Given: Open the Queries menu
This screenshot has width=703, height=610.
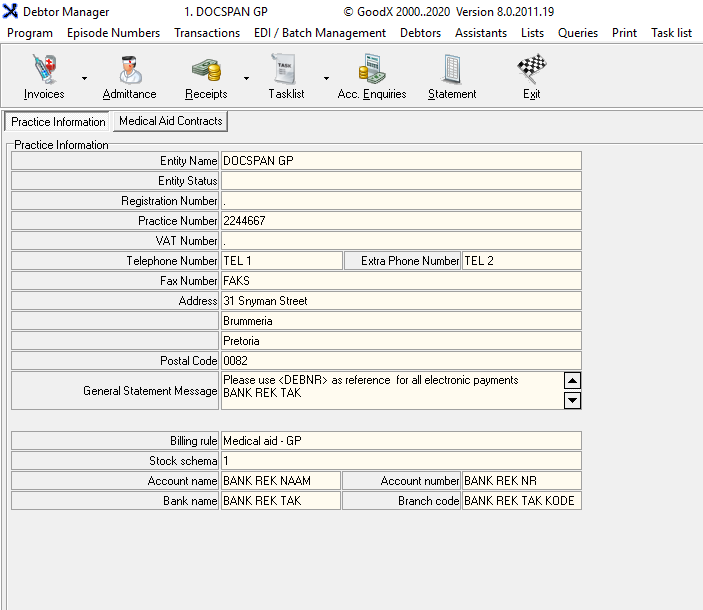Looking at the screenshot, I should click(x=578, y=33).
